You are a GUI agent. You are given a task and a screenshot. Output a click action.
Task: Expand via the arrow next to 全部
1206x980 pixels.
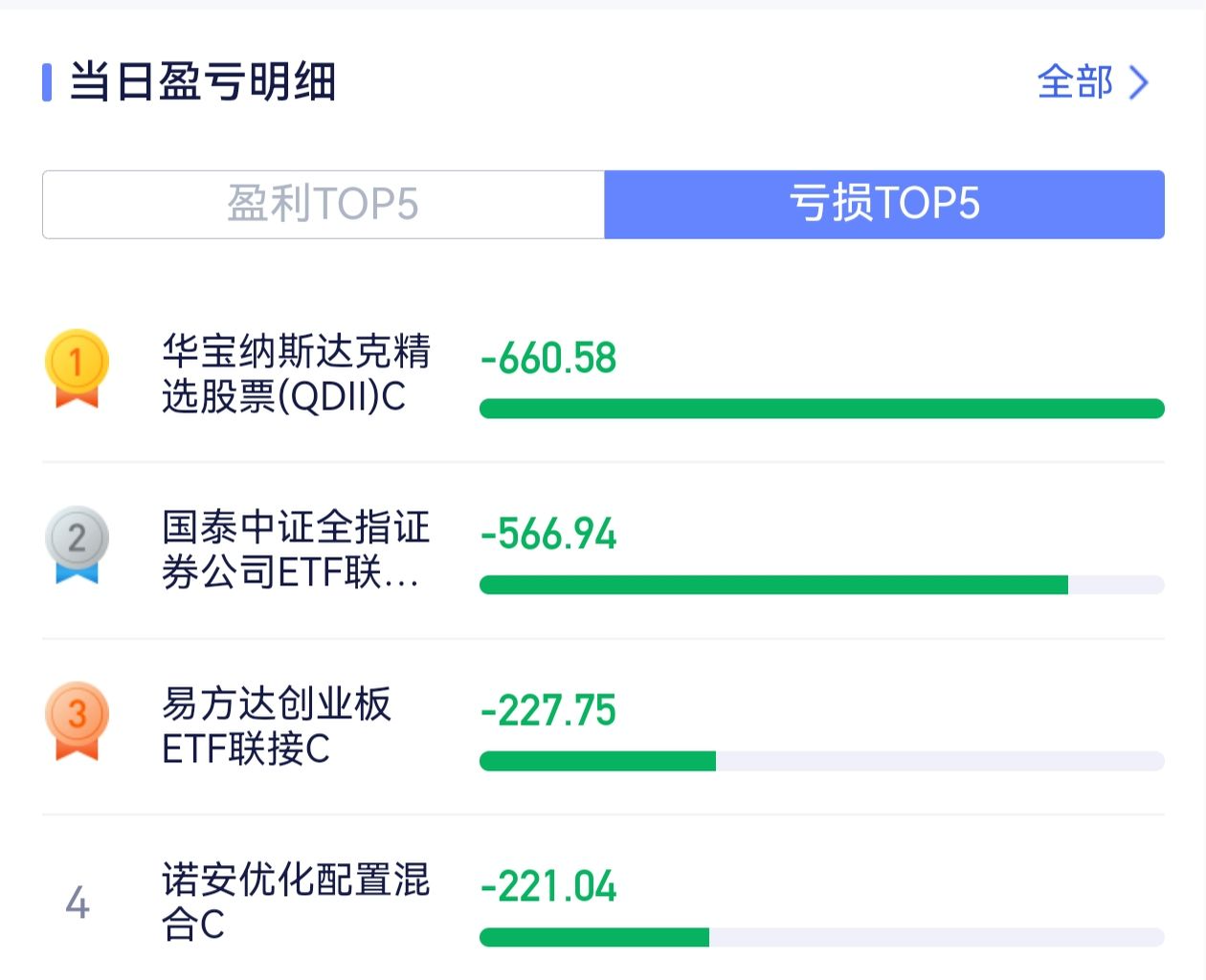pos(1138,84)
